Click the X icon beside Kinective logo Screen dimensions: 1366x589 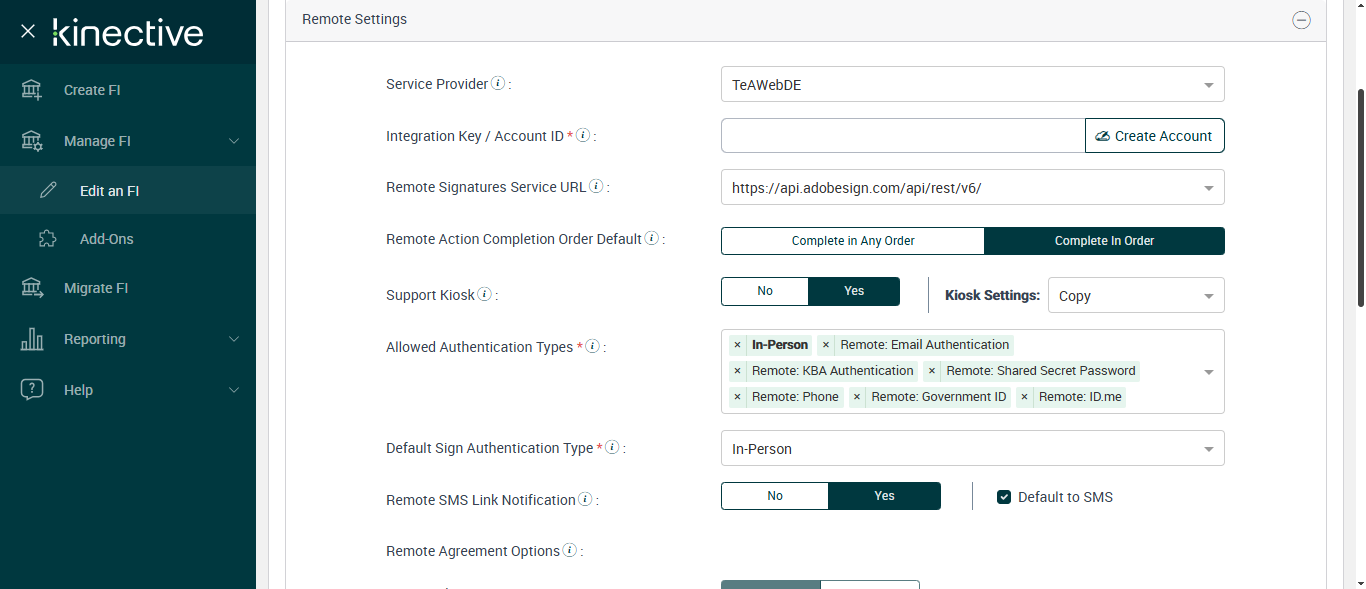[x=28, y=32]
